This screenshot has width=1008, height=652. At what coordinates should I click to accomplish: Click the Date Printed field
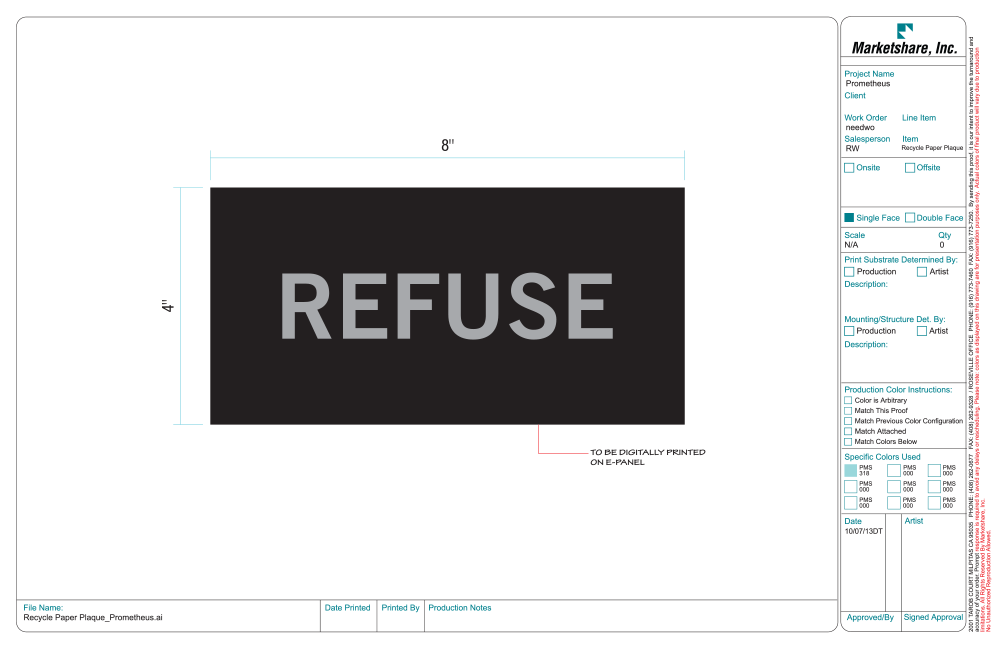pos(348,616)
